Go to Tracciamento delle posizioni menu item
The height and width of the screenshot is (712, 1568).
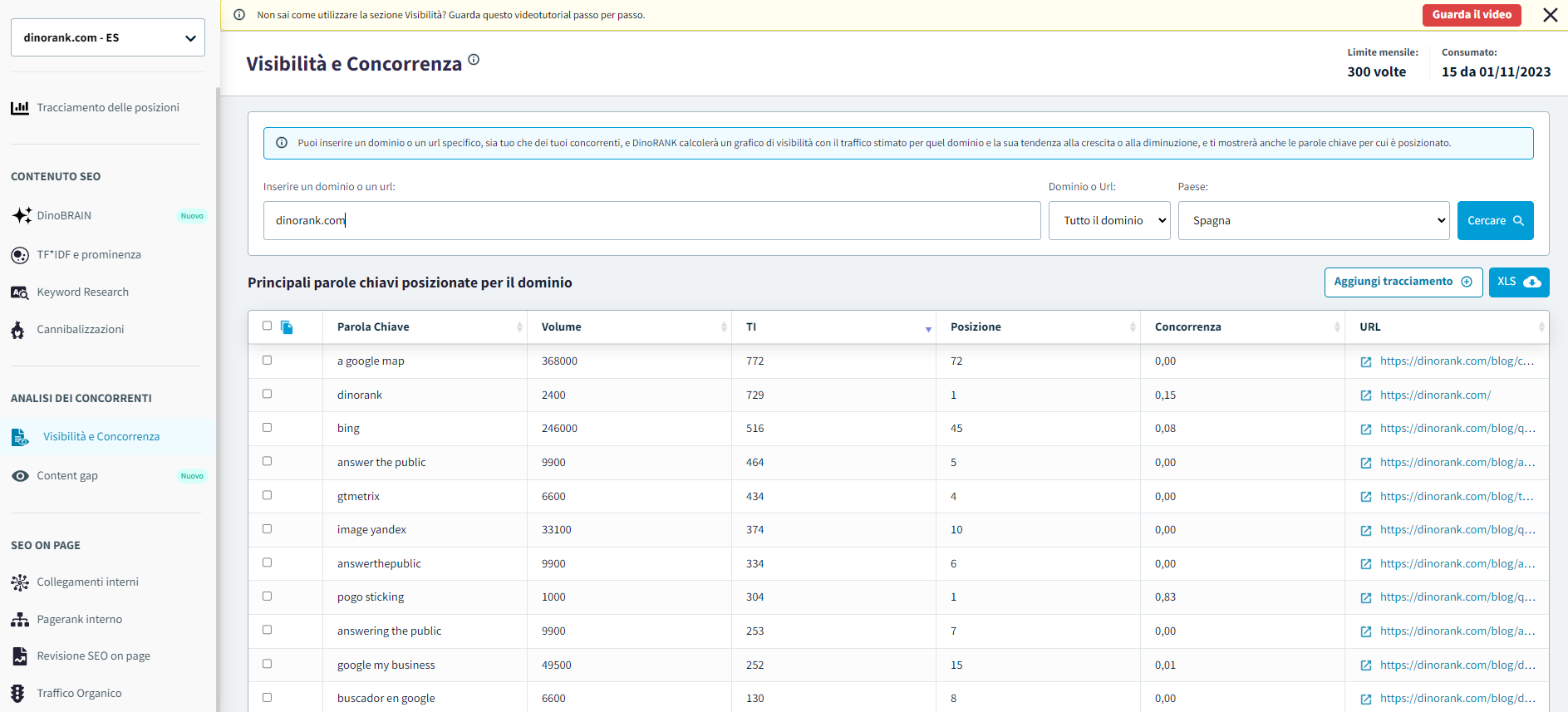click(x=108, y=108)
